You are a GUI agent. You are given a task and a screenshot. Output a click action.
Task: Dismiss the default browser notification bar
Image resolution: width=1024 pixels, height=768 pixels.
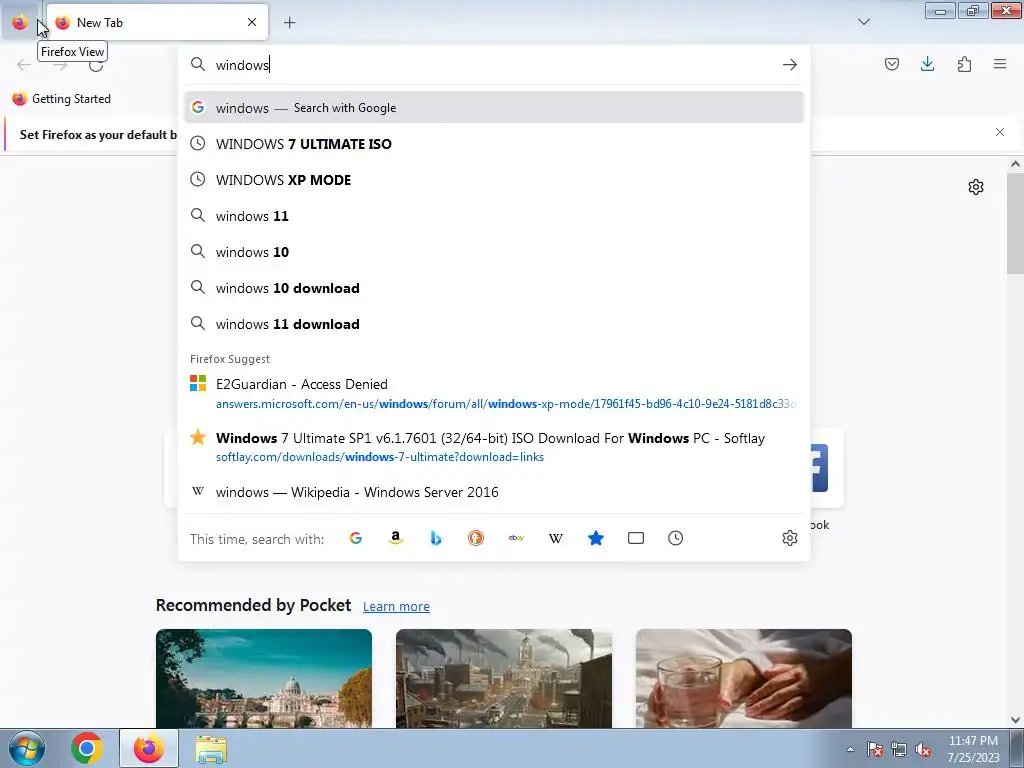(x=1000, y=132)
